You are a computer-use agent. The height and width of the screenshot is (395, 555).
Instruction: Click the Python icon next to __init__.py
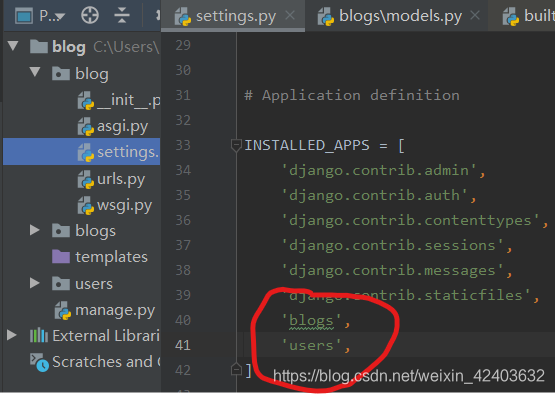coord(86,100)
